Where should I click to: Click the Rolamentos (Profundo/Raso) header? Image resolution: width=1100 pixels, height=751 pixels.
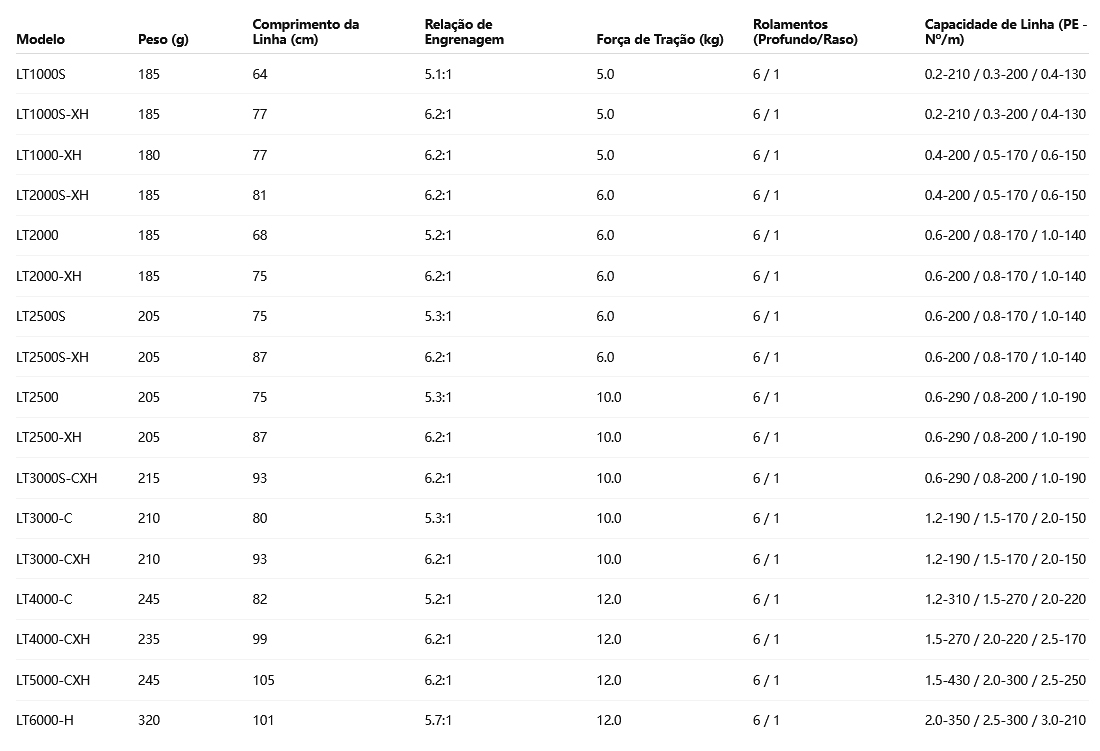805,32
